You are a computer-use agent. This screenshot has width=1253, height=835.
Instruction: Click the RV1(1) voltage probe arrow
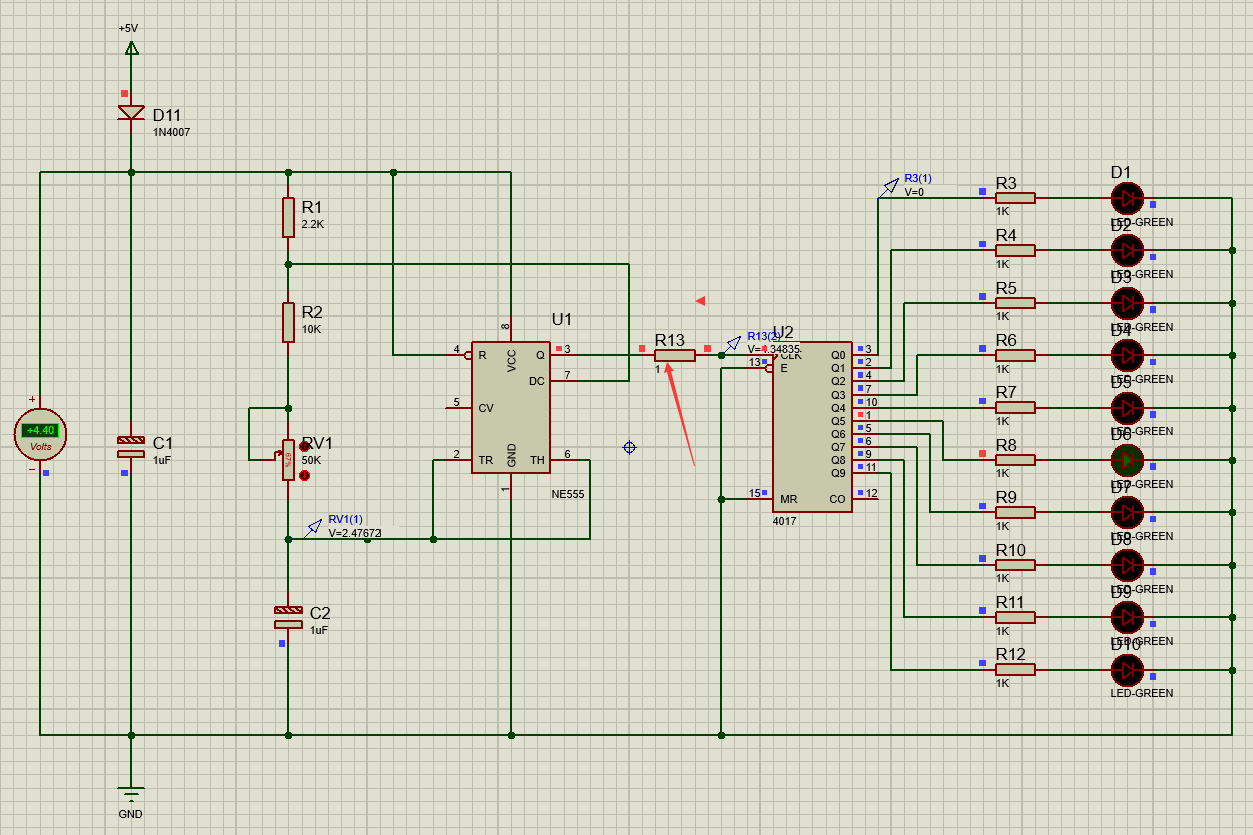[x=314, y=526]
